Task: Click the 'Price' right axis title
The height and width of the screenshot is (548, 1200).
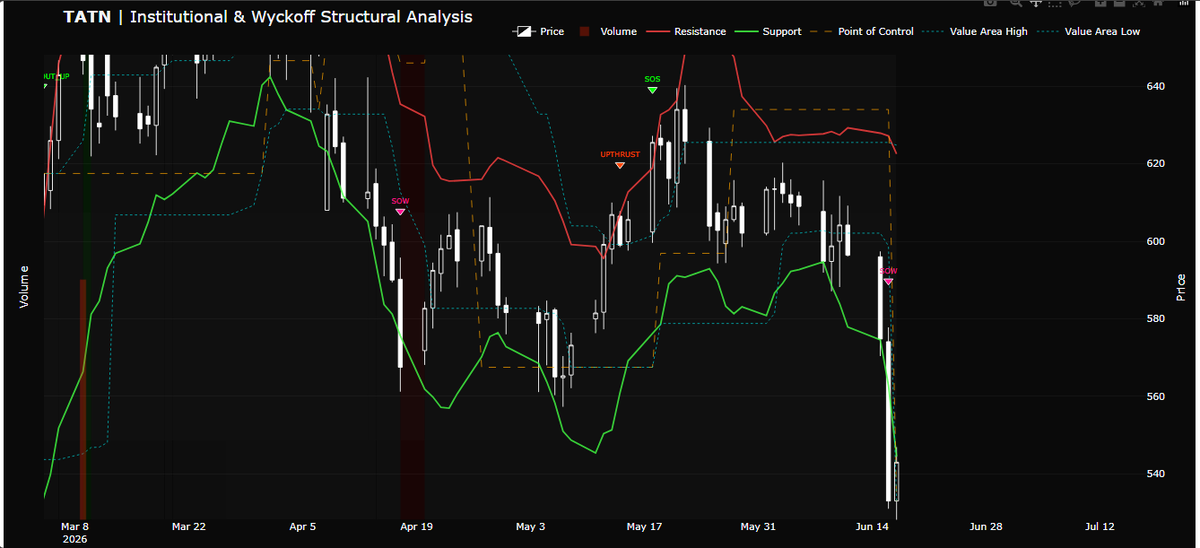Action: click(x=1181, y=287)
